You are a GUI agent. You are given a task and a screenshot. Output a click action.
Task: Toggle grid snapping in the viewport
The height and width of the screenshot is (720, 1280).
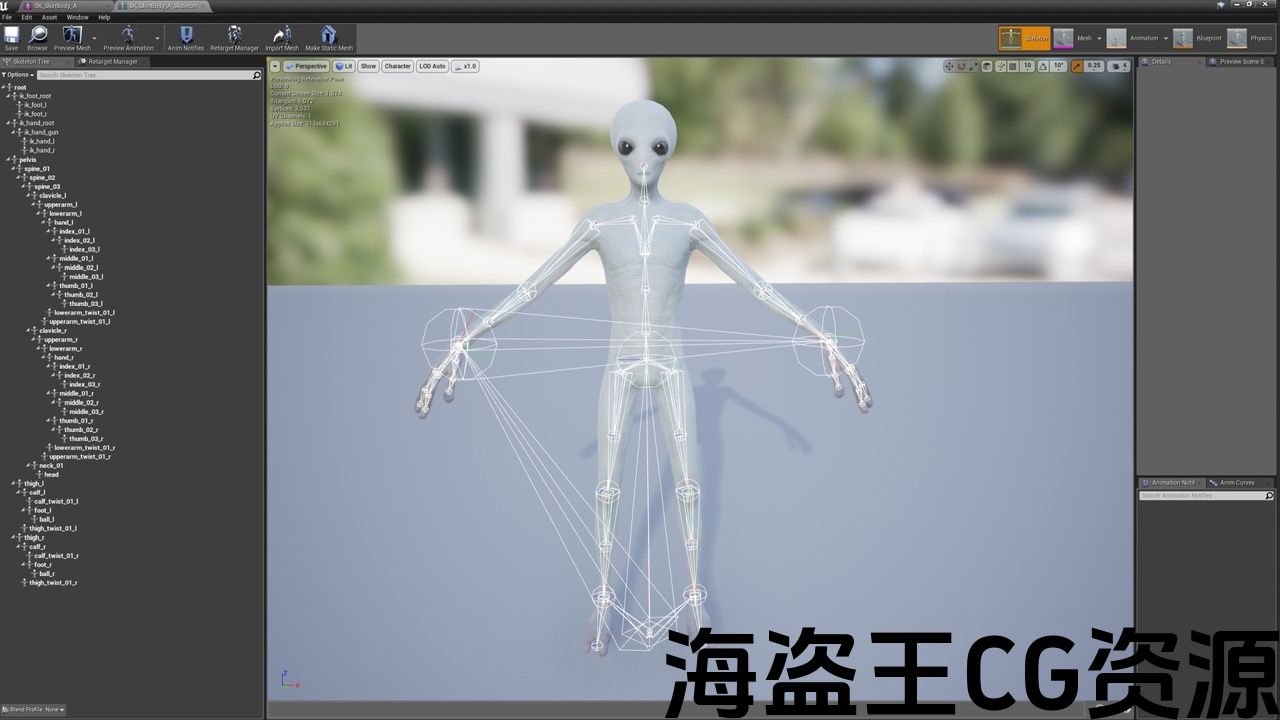(1013, 66)
